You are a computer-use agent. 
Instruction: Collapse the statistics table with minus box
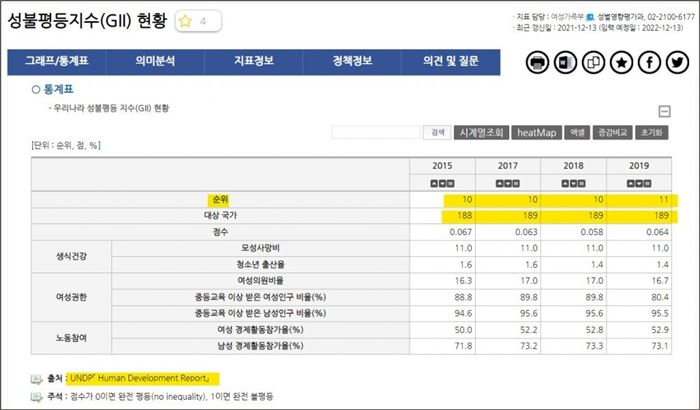[664, 112]
